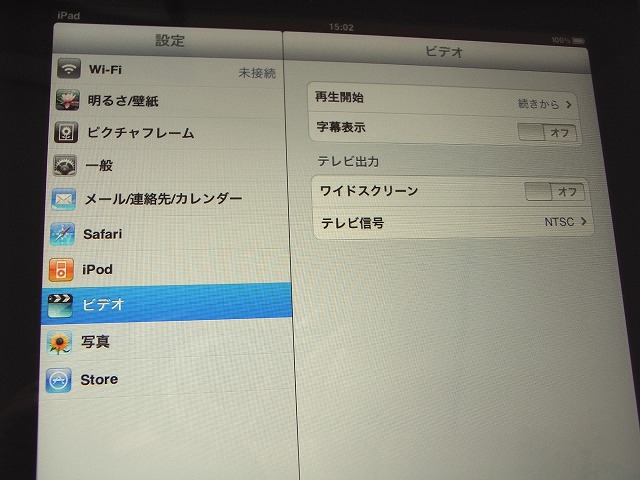The width and height of the screenshot is (640, 480).
Task: Tap the mail envelope icon
Action: pyautogui.click(x=64, y=199)
